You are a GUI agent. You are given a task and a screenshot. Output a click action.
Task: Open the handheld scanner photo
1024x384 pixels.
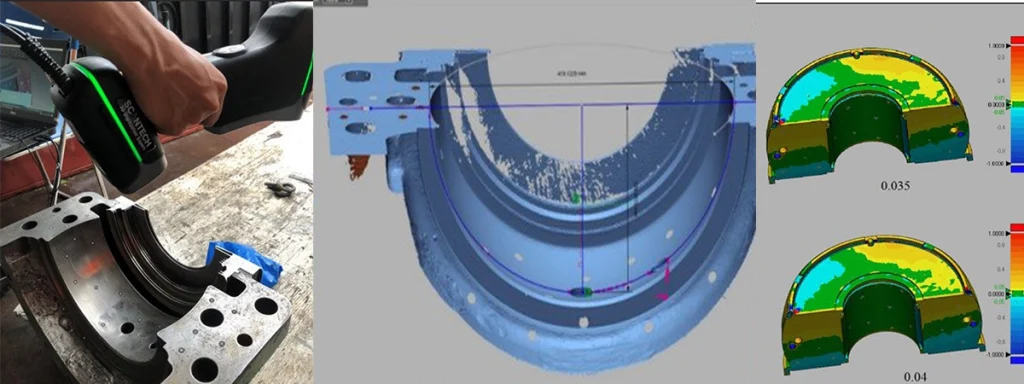157,192
